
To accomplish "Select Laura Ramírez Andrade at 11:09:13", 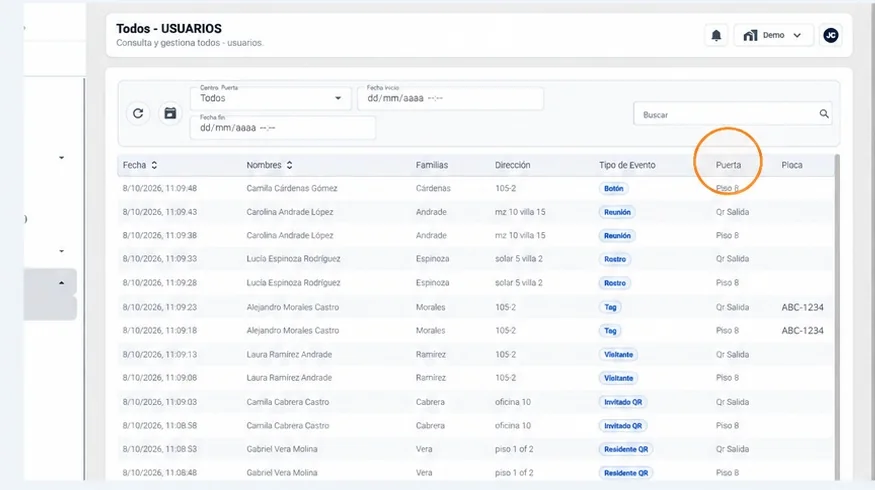I will click(289, 354).
